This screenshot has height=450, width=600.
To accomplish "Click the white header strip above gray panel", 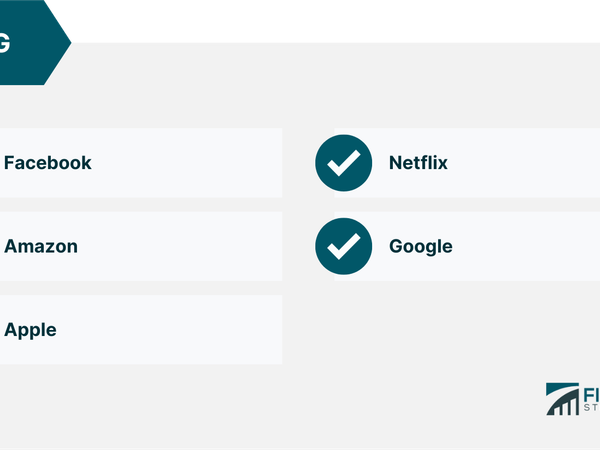I will click(333, 21).
